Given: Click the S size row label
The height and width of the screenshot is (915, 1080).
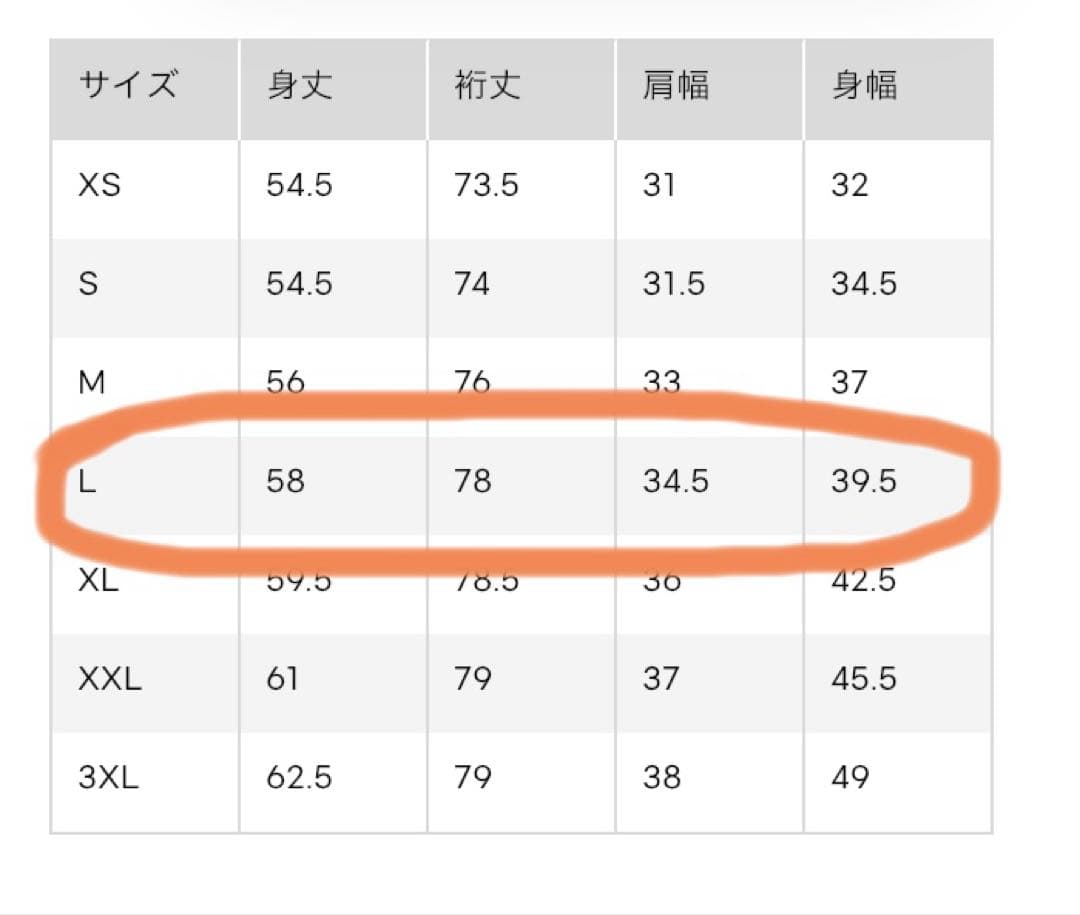Looking at the screenshot, I should coord(88,283).
